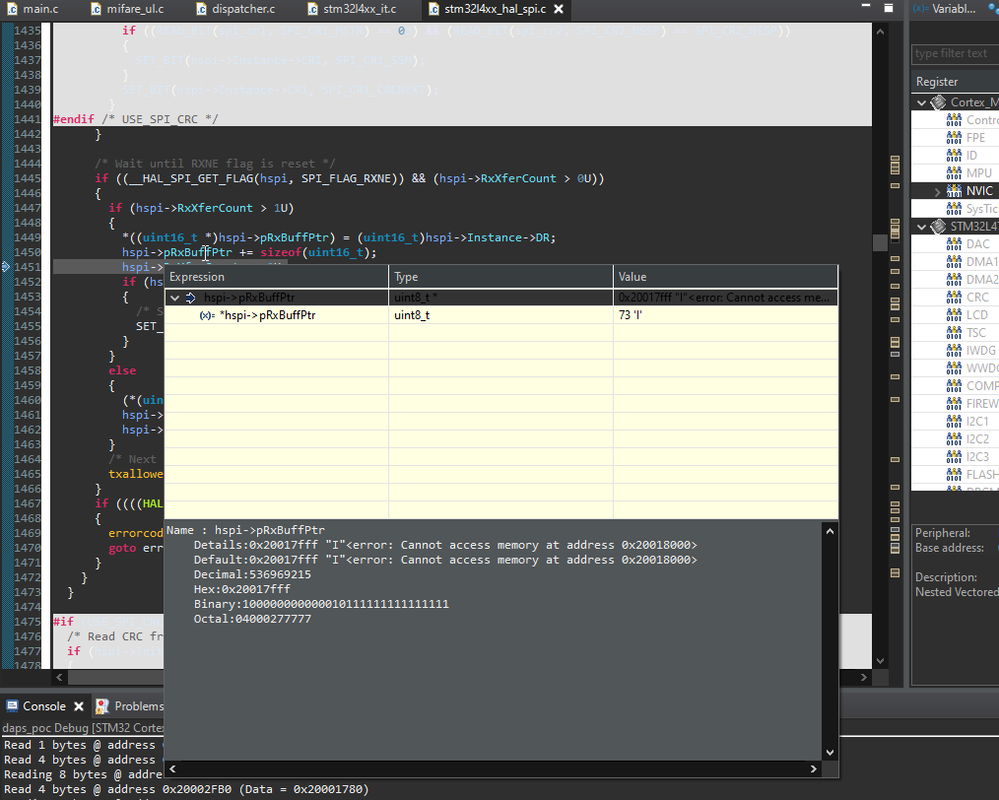Click the details pane scroll right arrow
The width and height of the screenshot is (999, 800).
coord(814,769)
